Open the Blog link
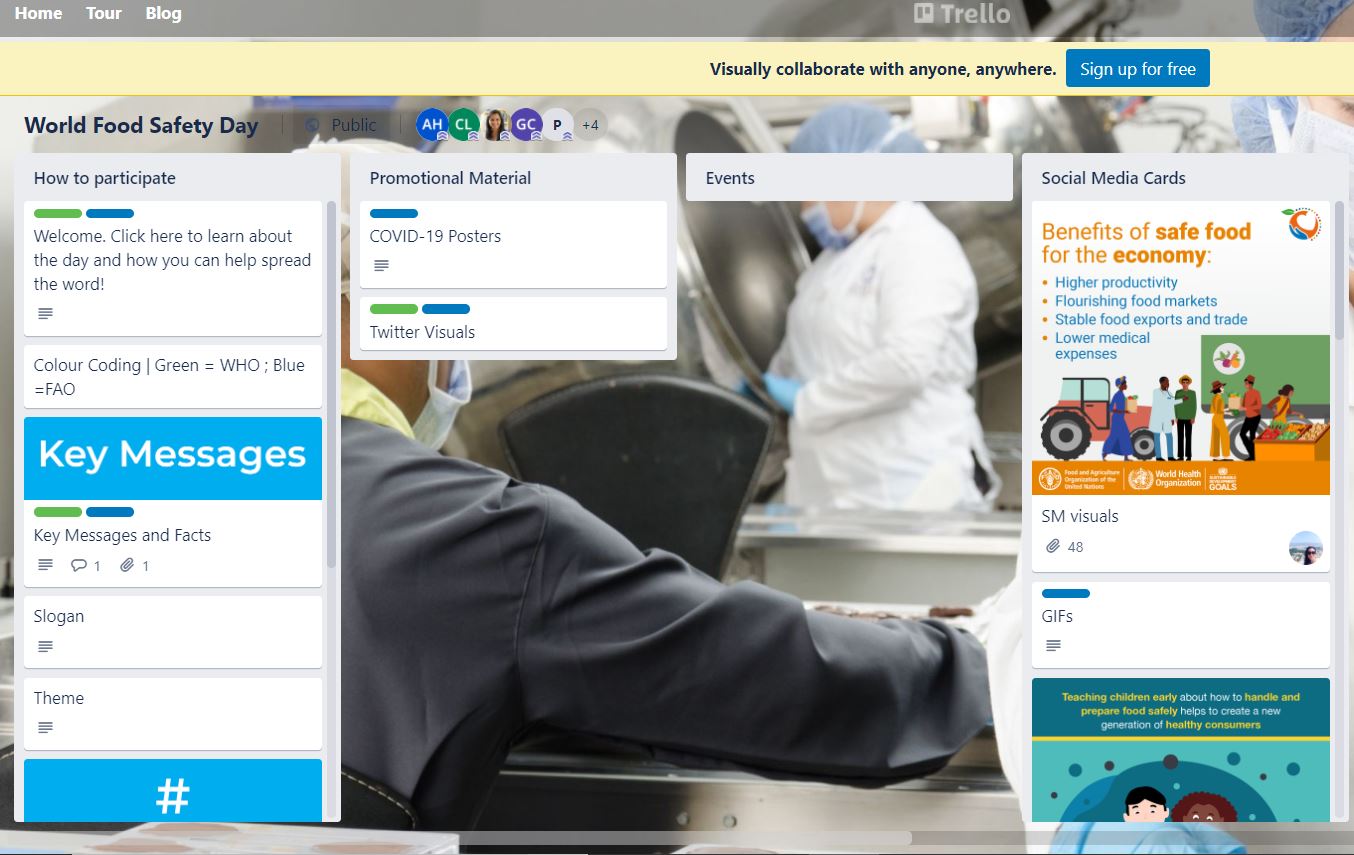This screenshot has width=1354, height=855. 163,13
